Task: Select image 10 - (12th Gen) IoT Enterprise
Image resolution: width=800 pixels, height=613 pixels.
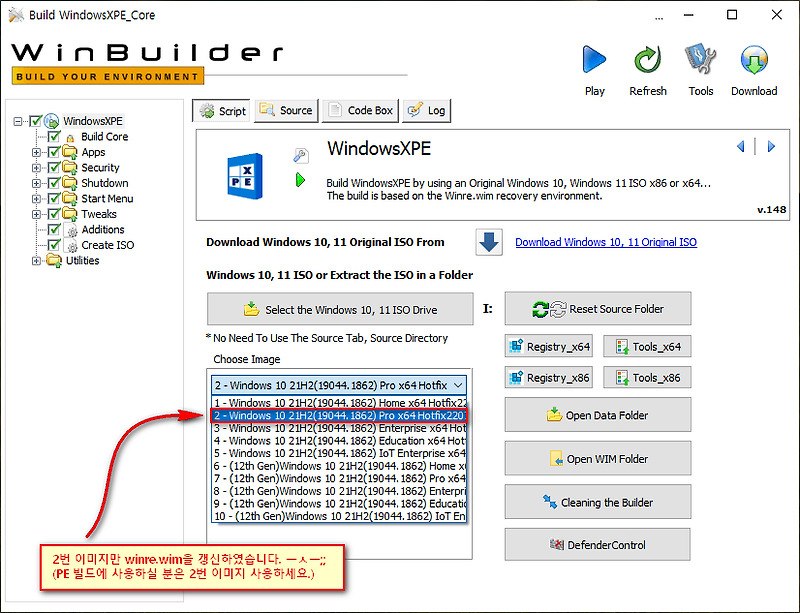Action: click(x=339, y=516)
